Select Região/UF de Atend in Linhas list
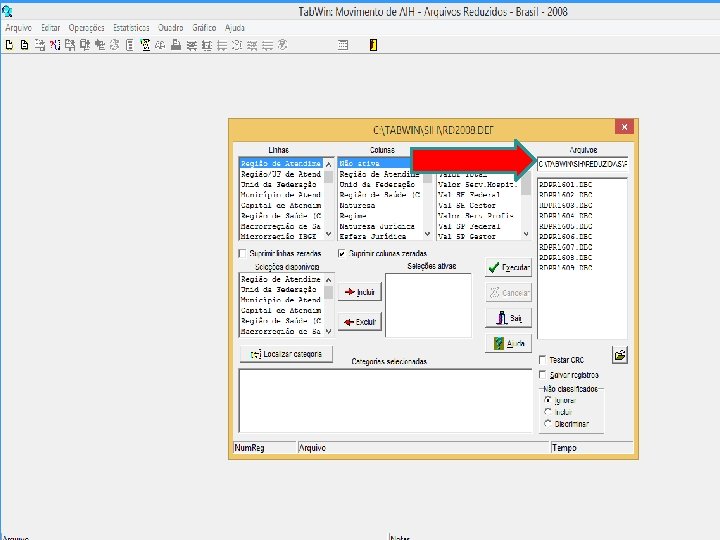This screenshot has width=720, height=540. click(x=281, y=174)
